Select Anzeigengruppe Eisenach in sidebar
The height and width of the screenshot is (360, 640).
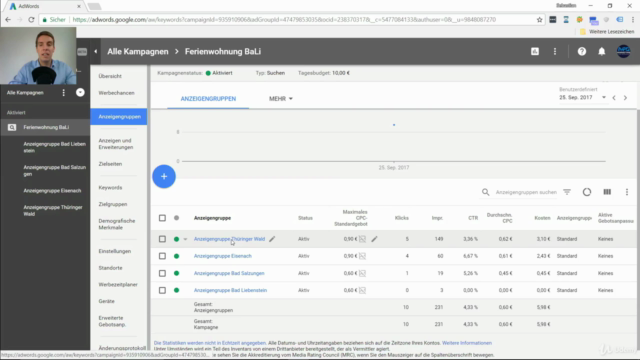(x=52, y=191)
